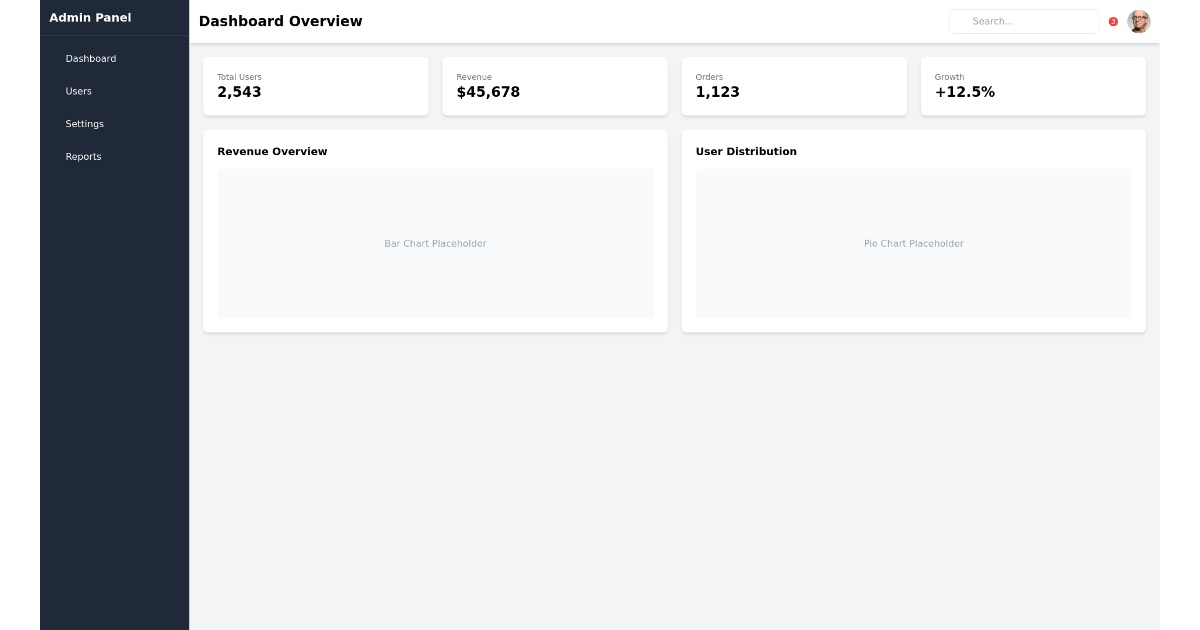
Task: Click the dark sidebar background area
Action: click(114, 400)
